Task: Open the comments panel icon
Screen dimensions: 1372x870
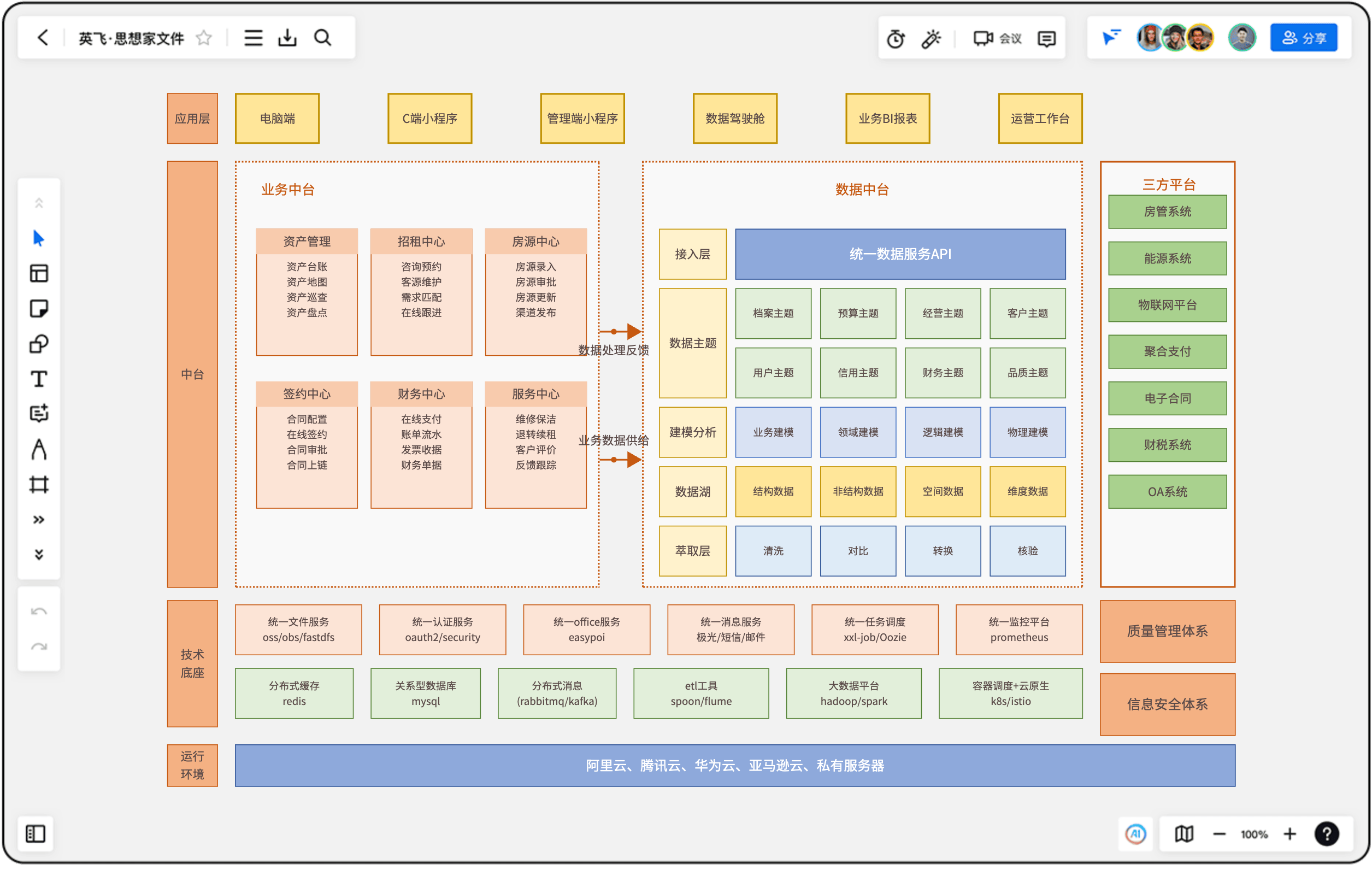Action: (x=1047, y=38)
